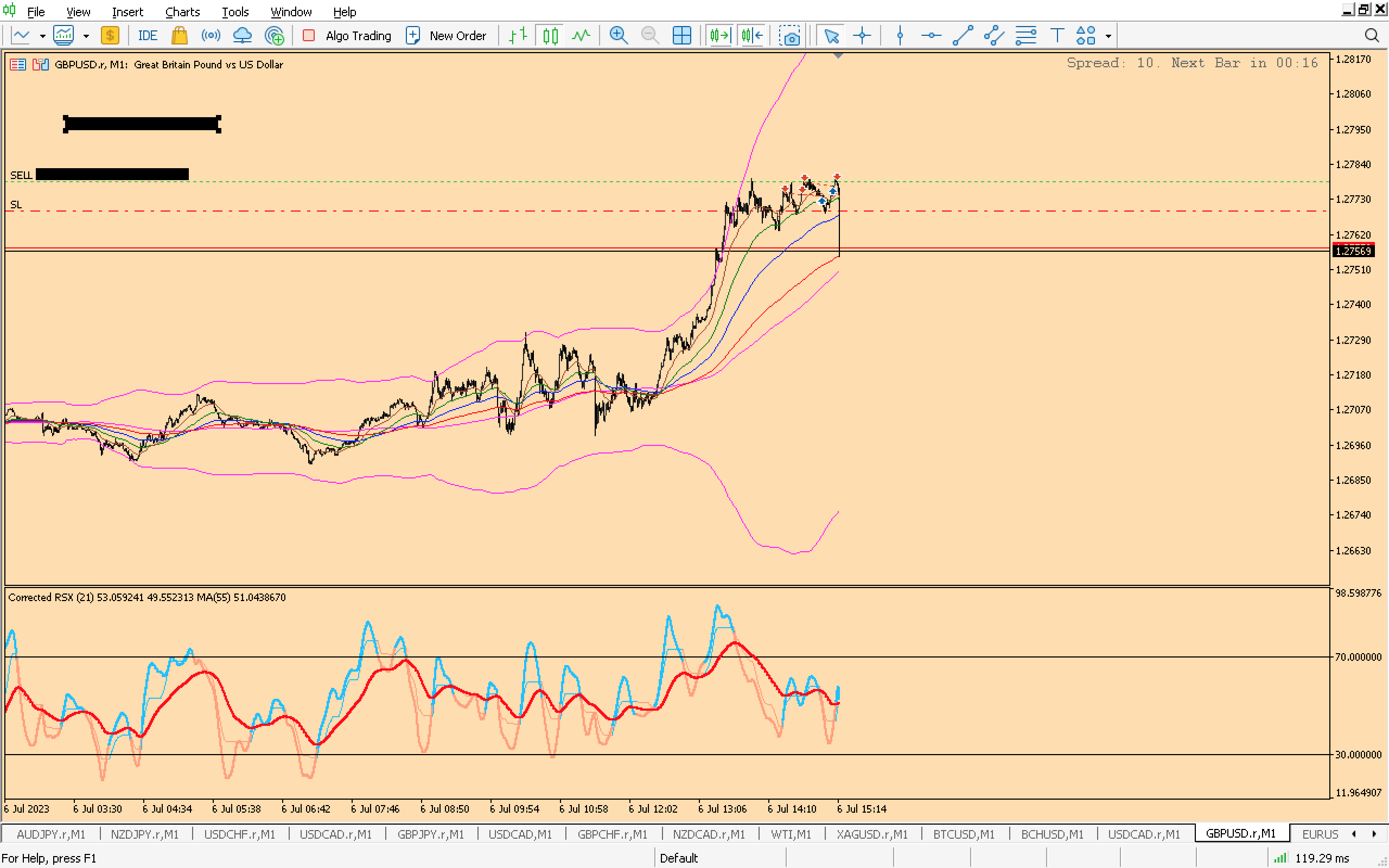Switch chart to candlesticks mode
This screenshot has height=868, width=1389.
pos(550,36)
